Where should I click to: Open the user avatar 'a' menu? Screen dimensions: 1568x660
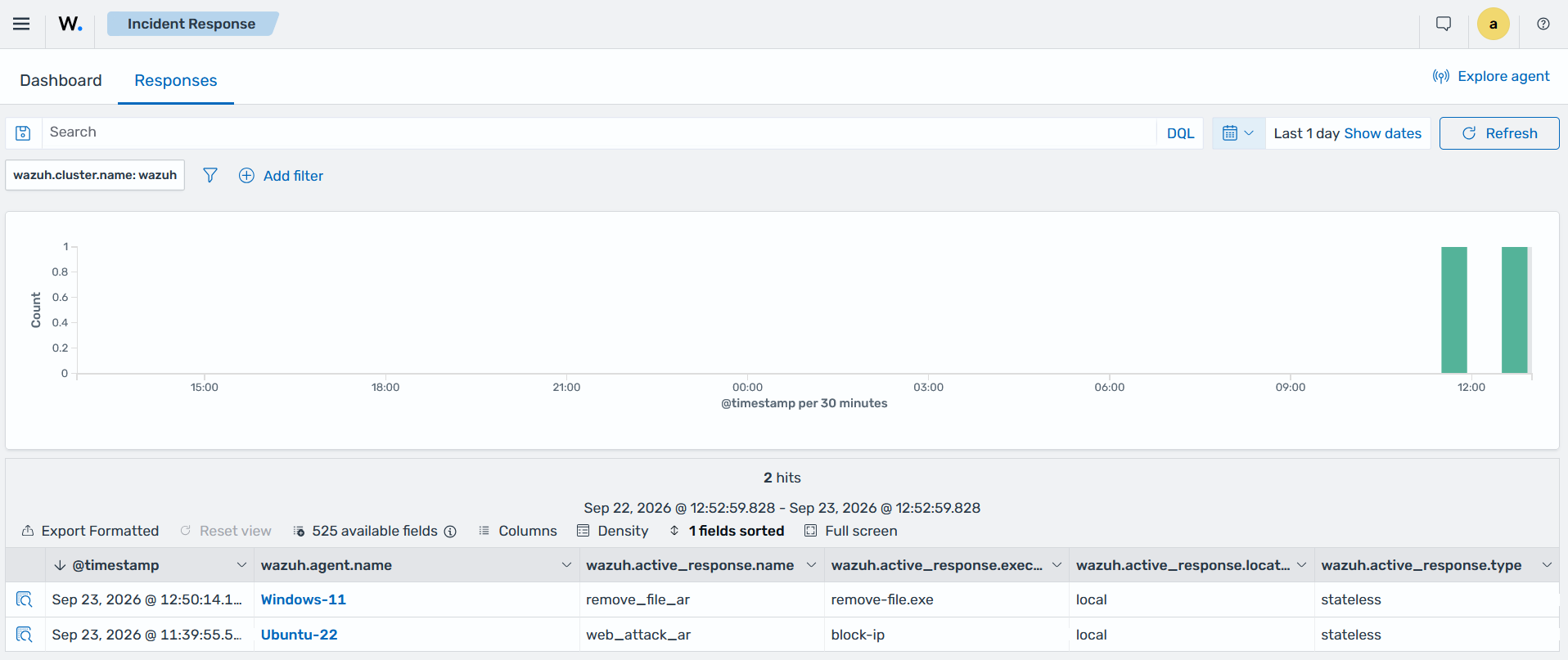[1493, 24]
